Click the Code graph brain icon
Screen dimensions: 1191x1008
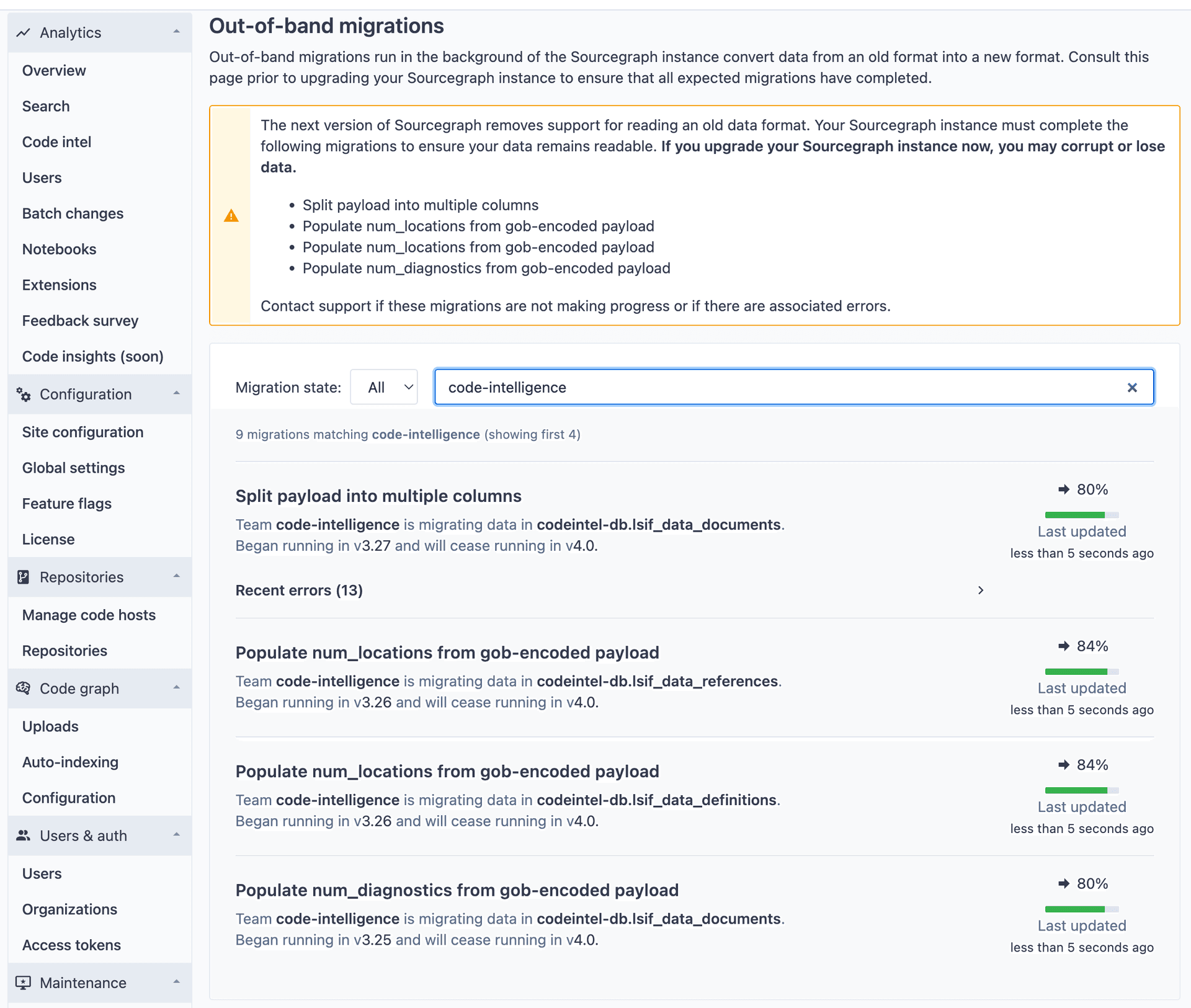24,688
